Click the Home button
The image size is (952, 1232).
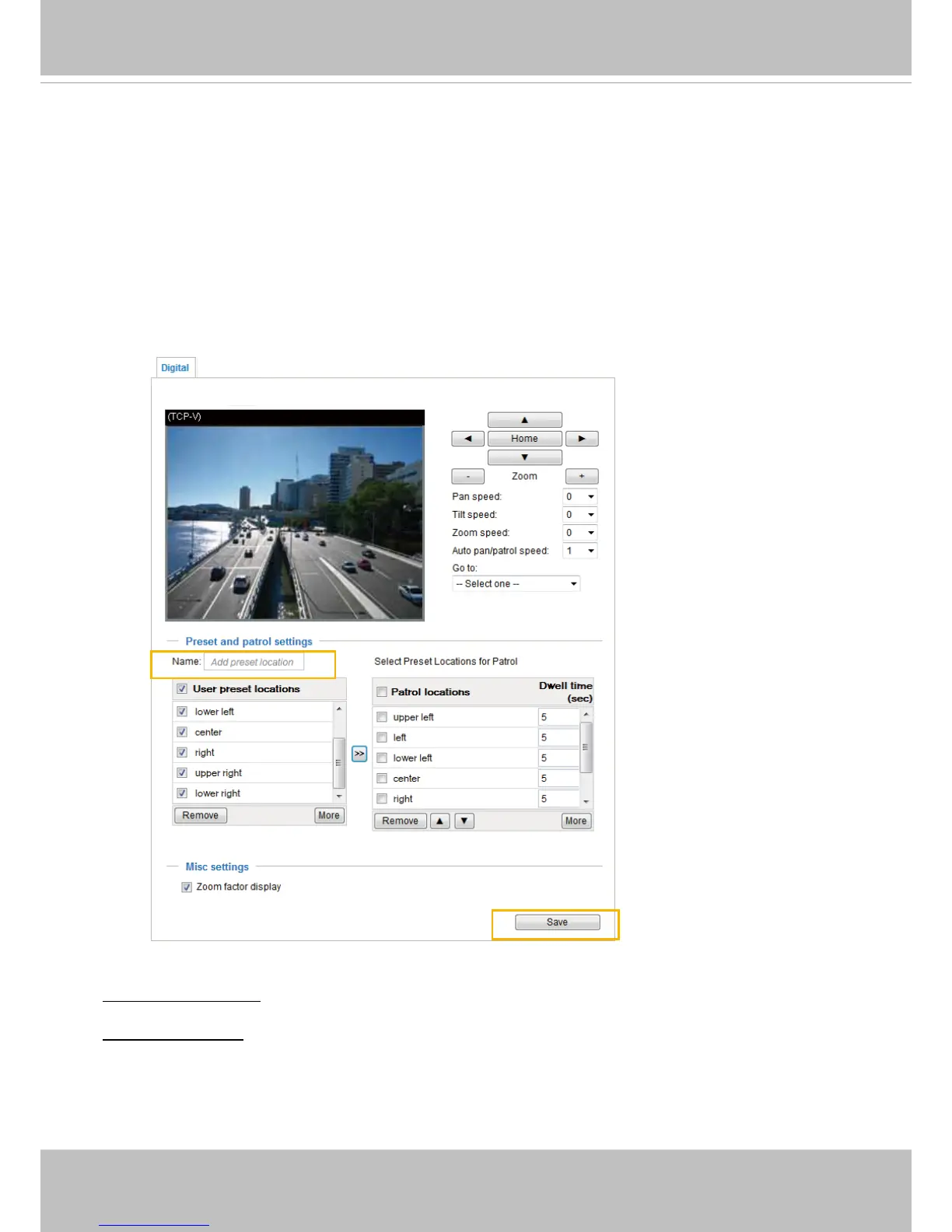pyautogui.click(x=524, y=439)
